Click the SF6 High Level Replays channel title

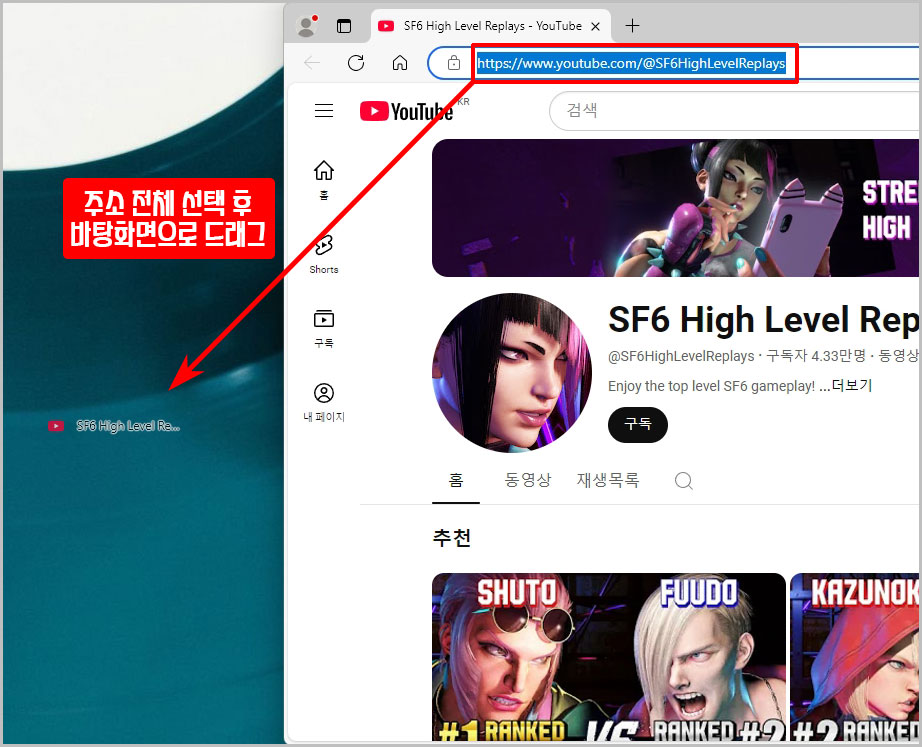pos(763,321)
